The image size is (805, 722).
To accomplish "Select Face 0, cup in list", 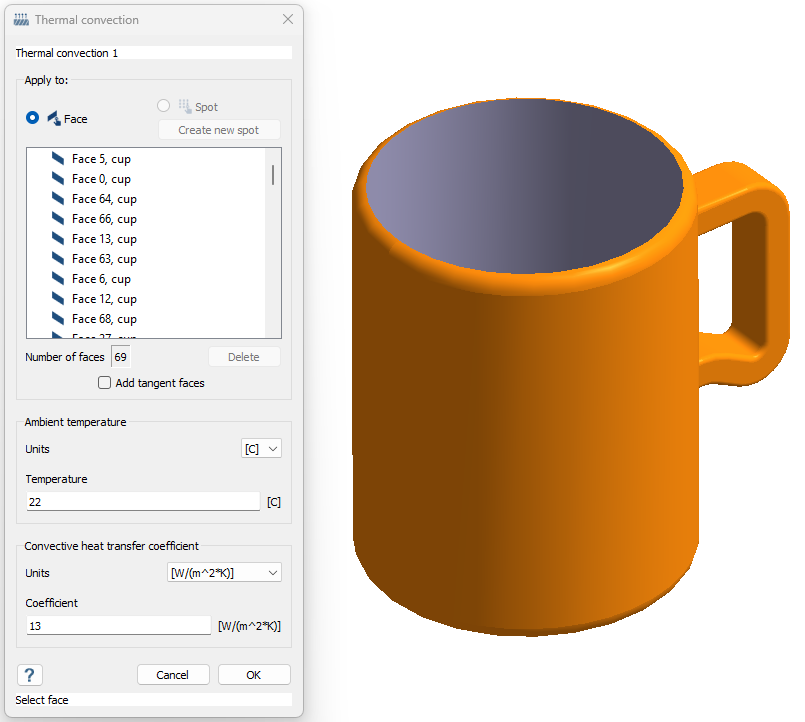I will click(x=101, y=179).
